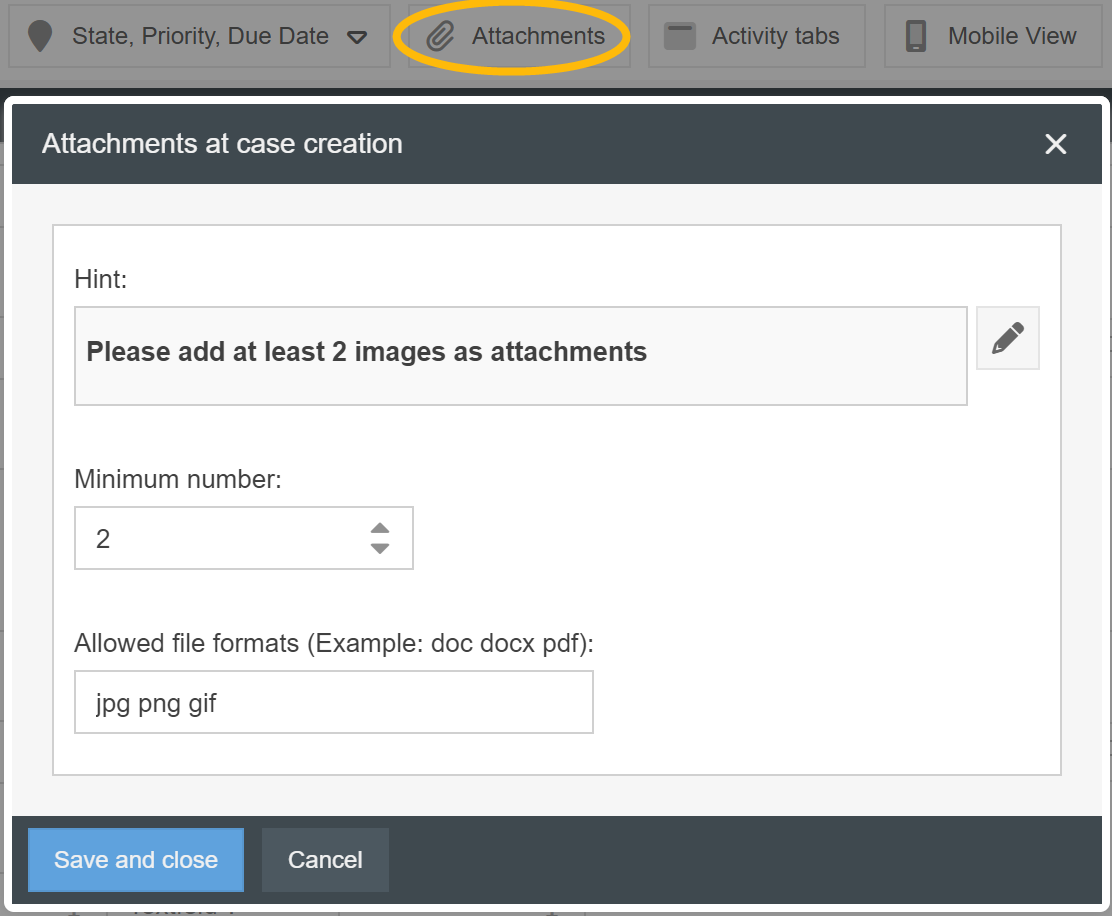1112x916 pixels.
Task: Close the Attachments at case creation dialog
Action: [x=1055, y=144]
